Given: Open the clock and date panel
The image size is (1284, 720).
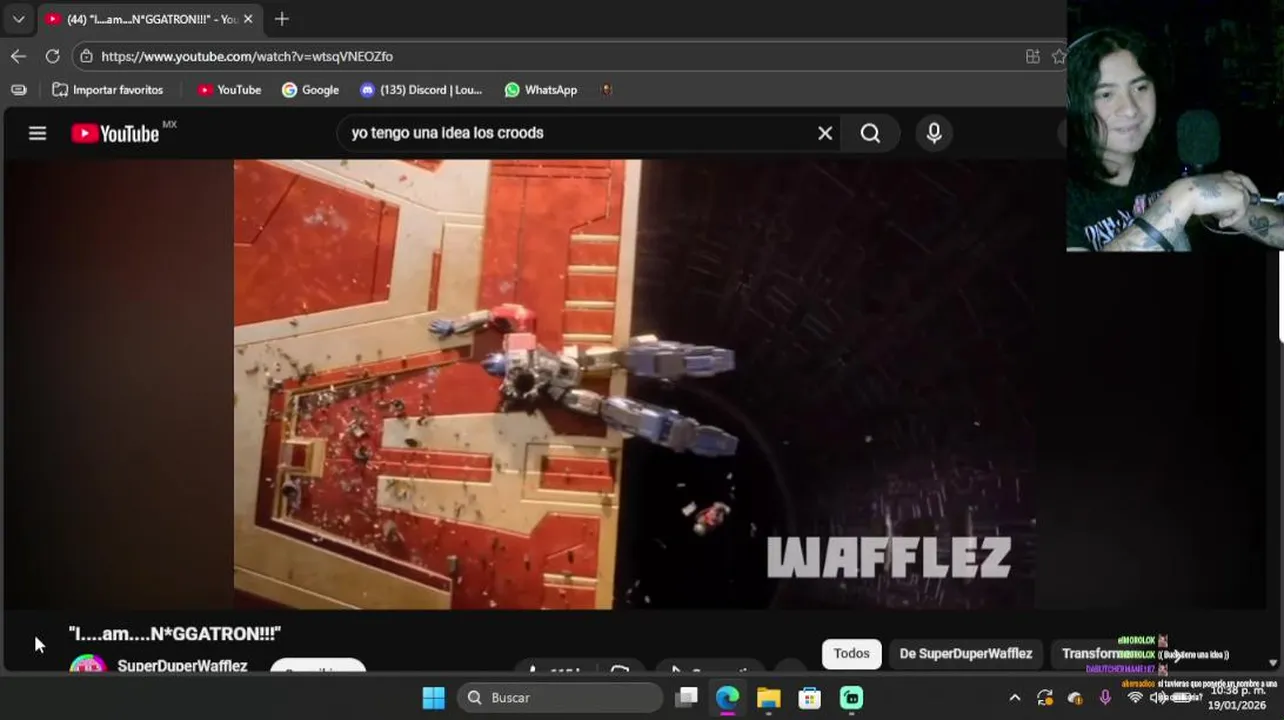Looking at the screenshot, I should click(x=1238, y=698).
